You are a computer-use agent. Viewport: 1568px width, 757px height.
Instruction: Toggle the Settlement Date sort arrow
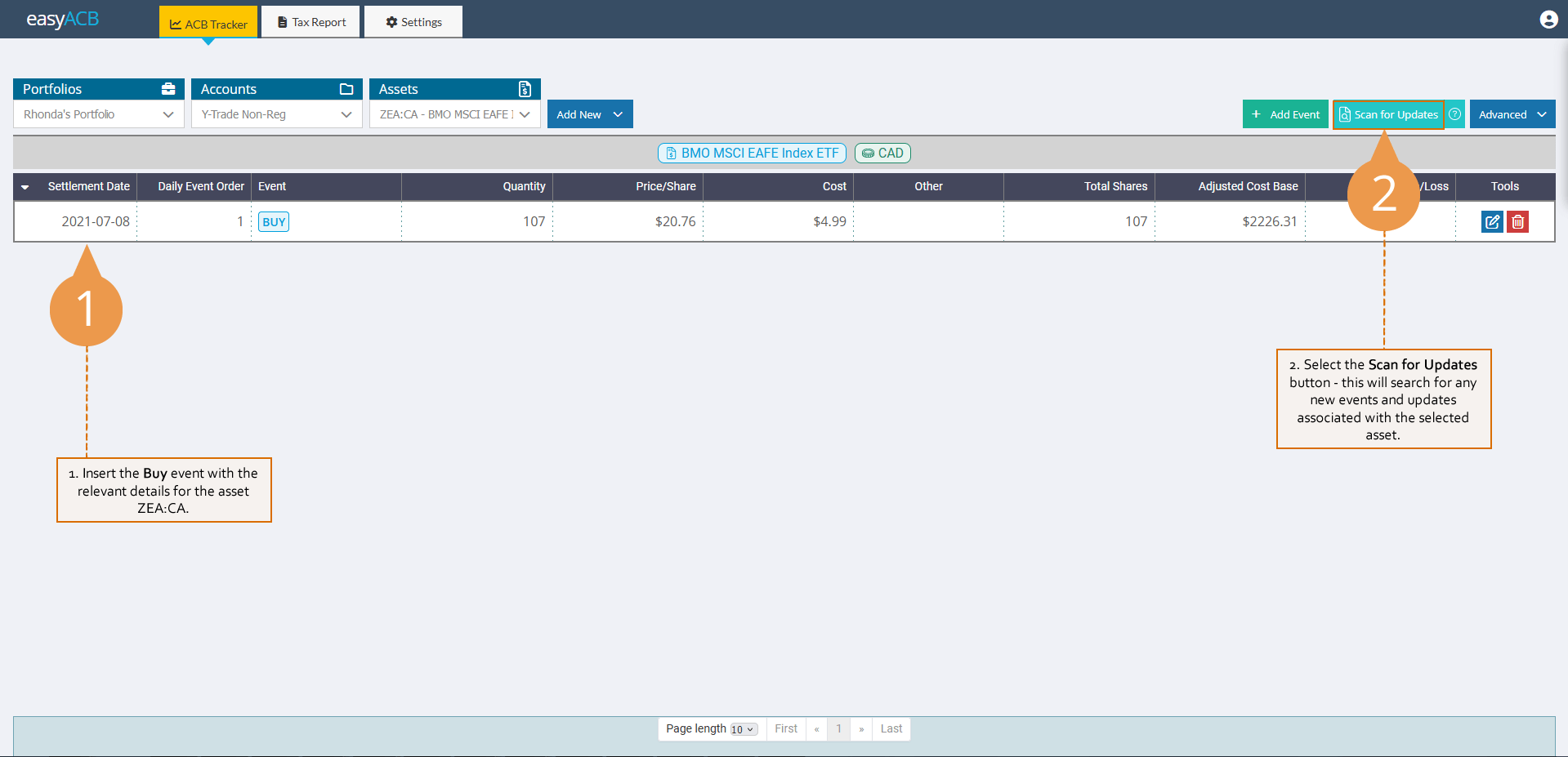(25, 186)
